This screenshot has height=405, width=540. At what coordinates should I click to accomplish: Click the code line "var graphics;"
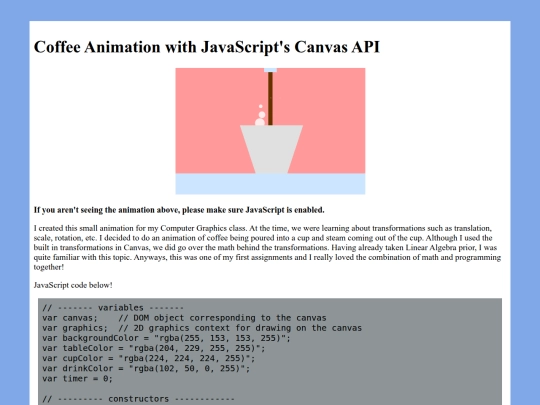202,328
